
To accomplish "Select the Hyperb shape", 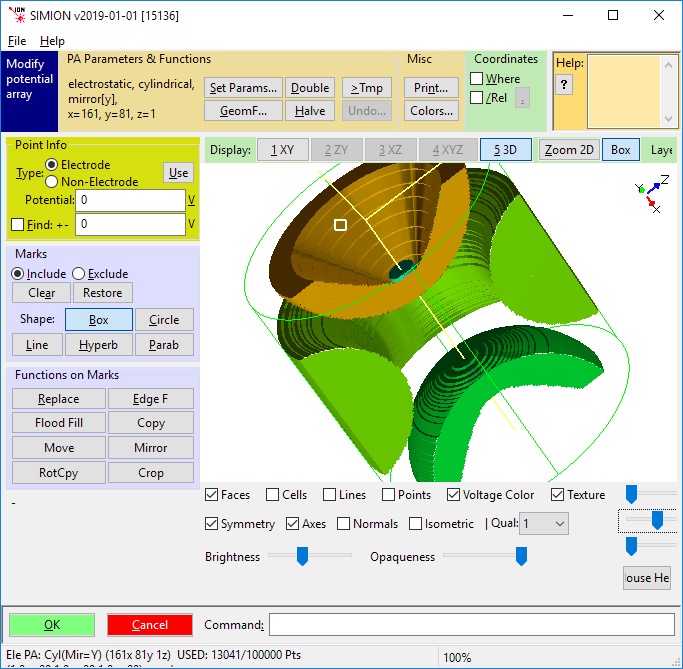I will (x=98, y=345).
